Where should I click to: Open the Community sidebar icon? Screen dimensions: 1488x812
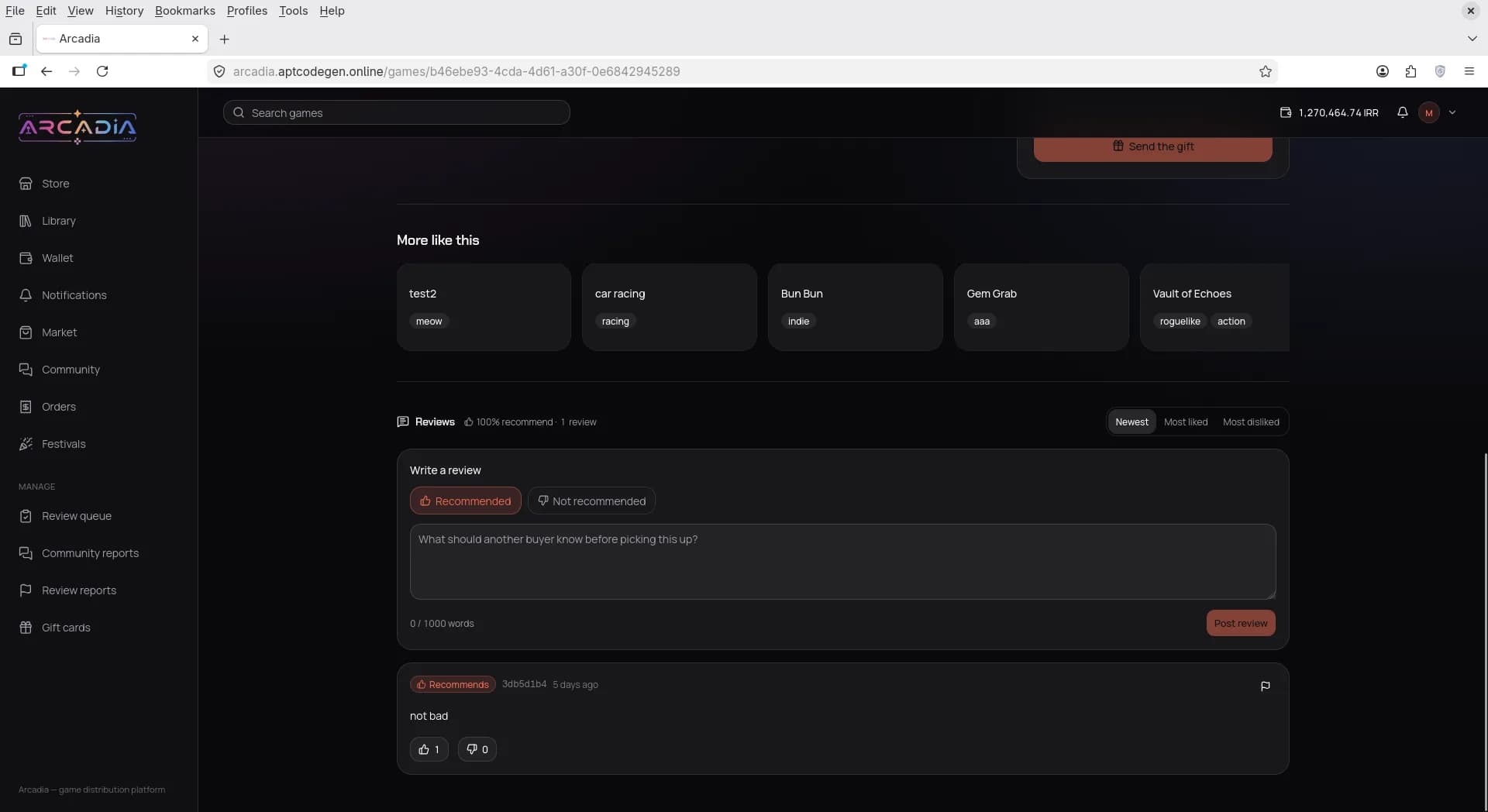[x=26, y=370]
